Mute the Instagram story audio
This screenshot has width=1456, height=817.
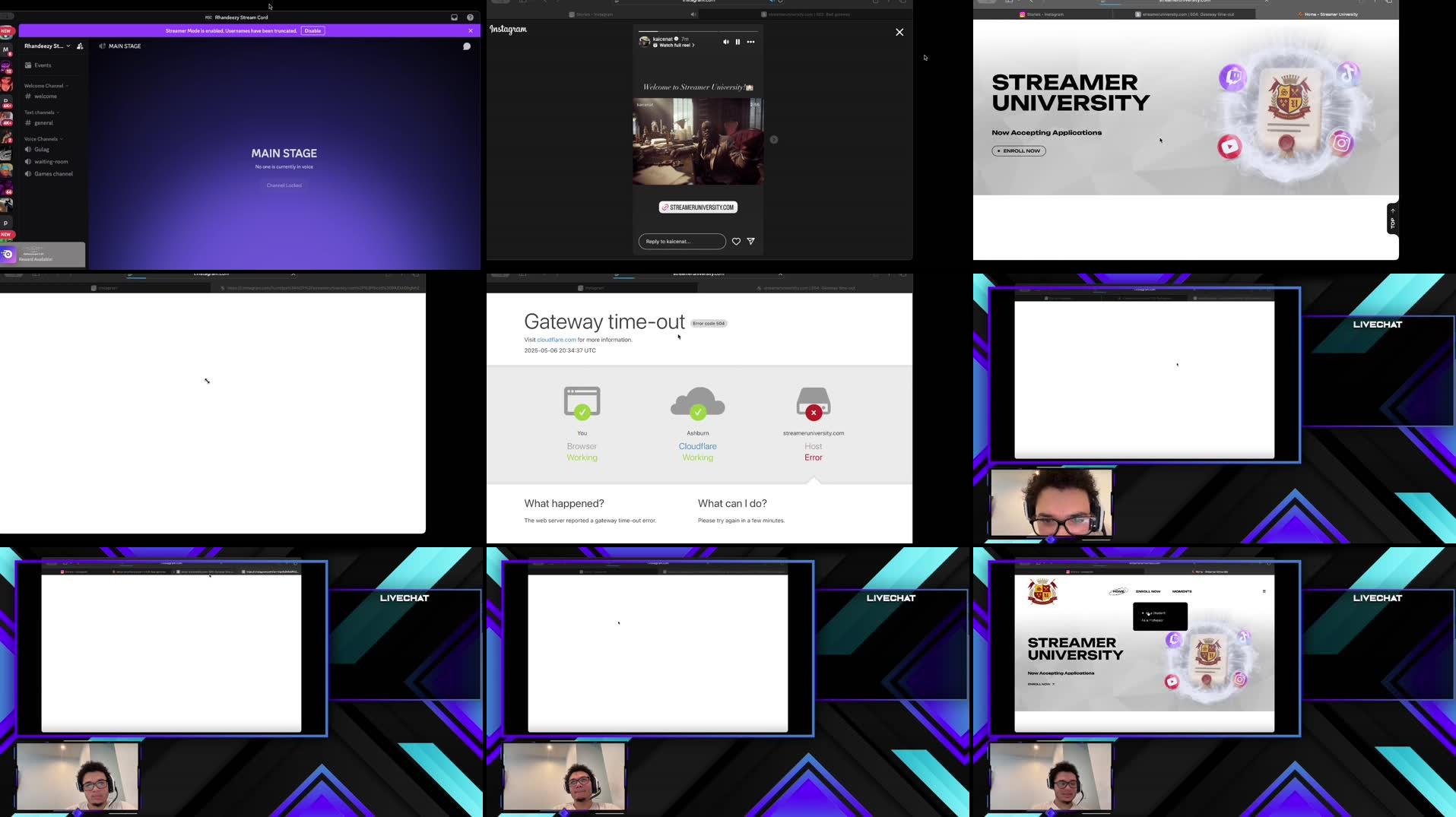click(x=725, y=42)
